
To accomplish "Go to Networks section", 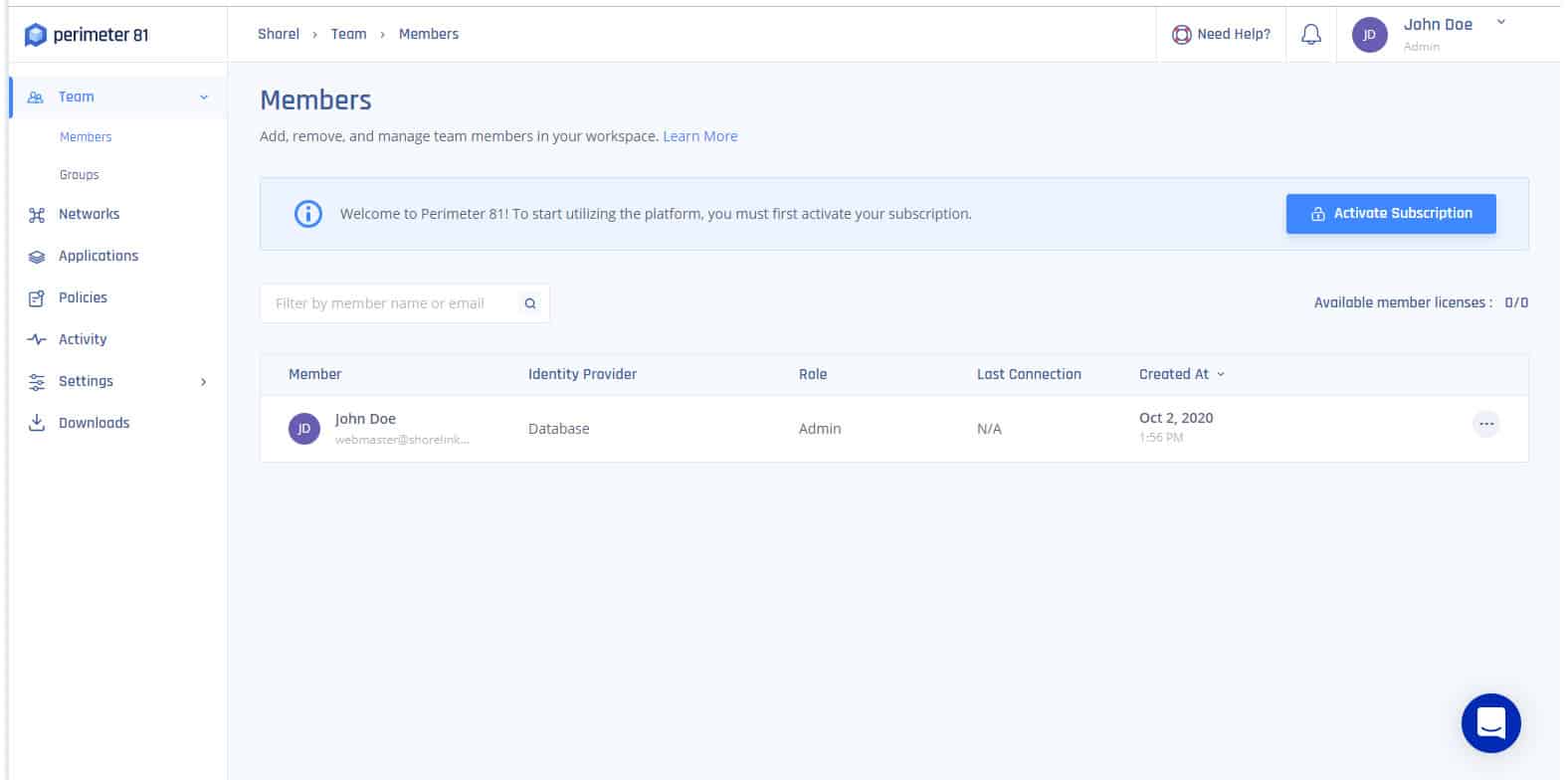I will point(89,214).
